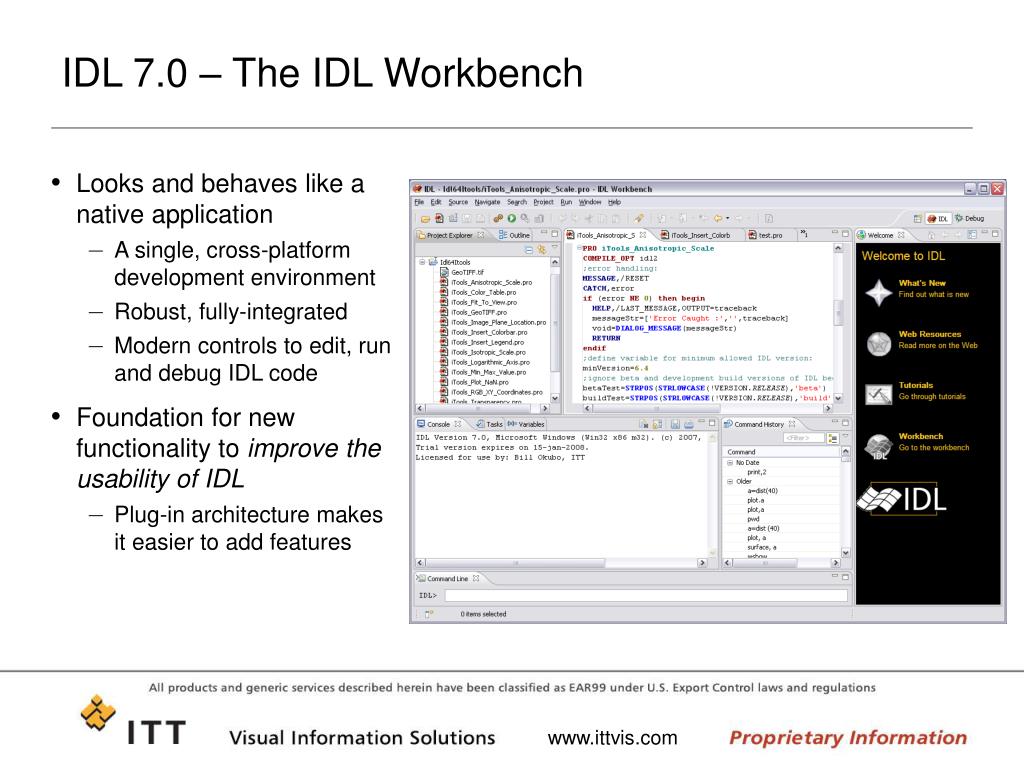This screenshot has height=768, width=1024.
Task: Show hidden editor tabs list
Action: pyautogui.click(x=804, y=234)
